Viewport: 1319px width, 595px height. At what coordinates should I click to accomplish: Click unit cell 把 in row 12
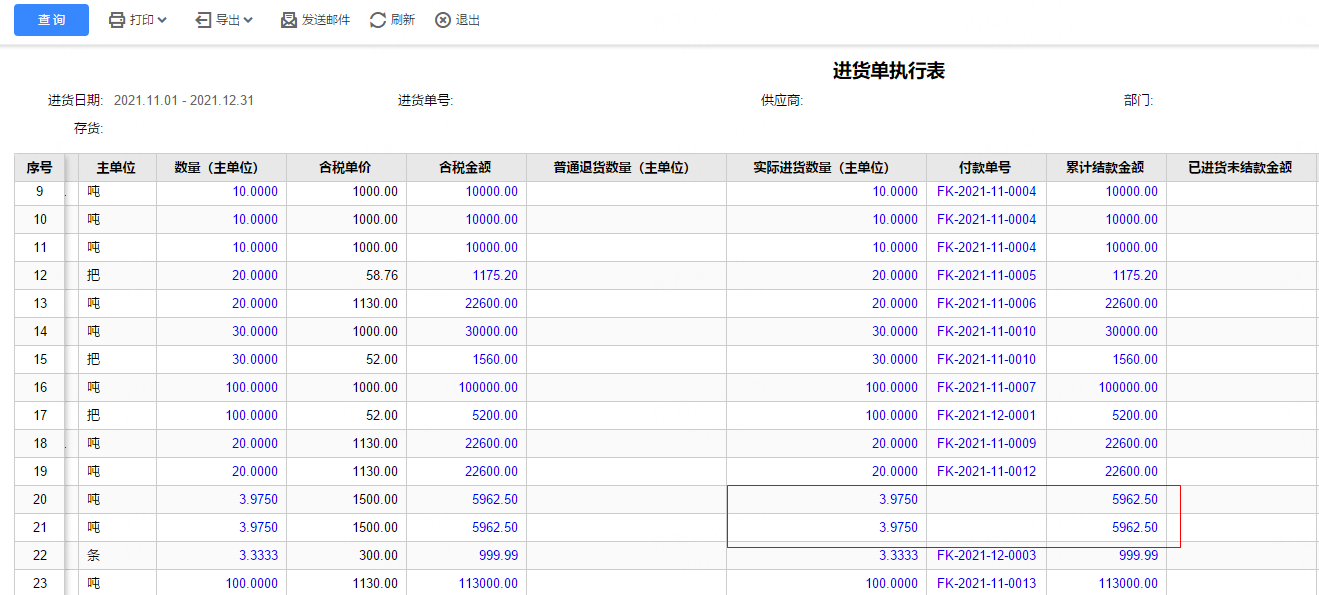pyautogui.click(x=94, y=275)
